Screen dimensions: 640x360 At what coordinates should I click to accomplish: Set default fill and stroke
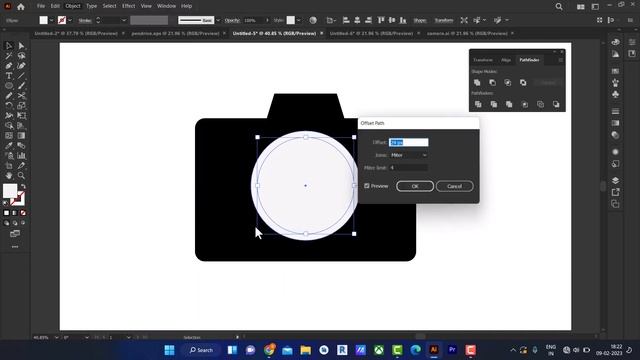pos(6,202)
